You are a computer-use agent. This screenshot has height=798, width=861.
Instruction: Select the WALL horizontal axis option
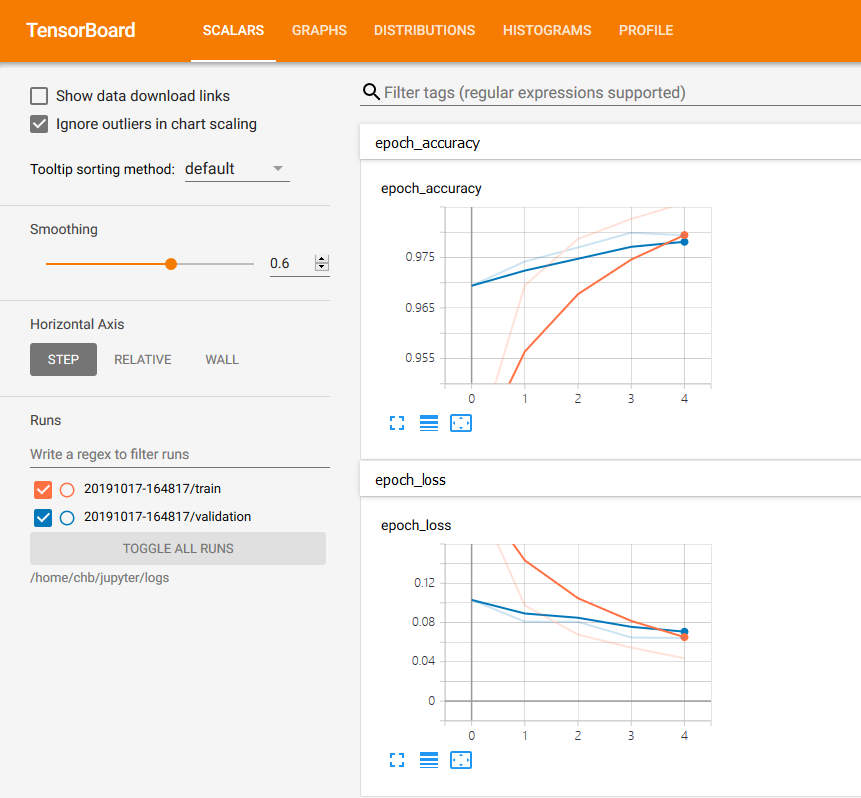coord(221,359)
